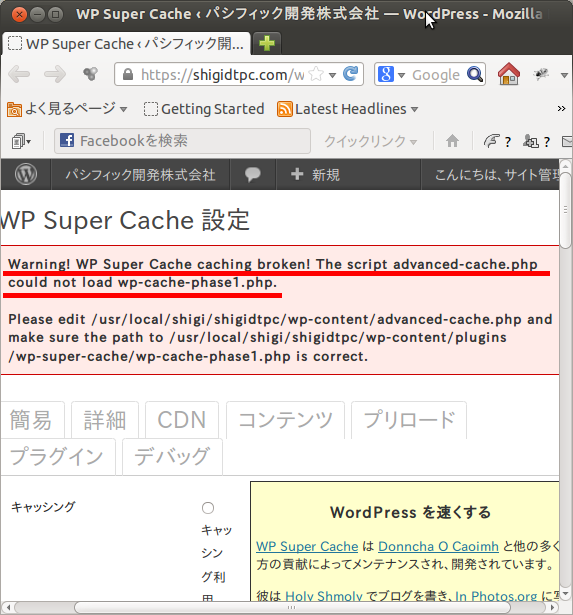Click the bug add-on icon in the navigation toolbar

tap(541, 74)
